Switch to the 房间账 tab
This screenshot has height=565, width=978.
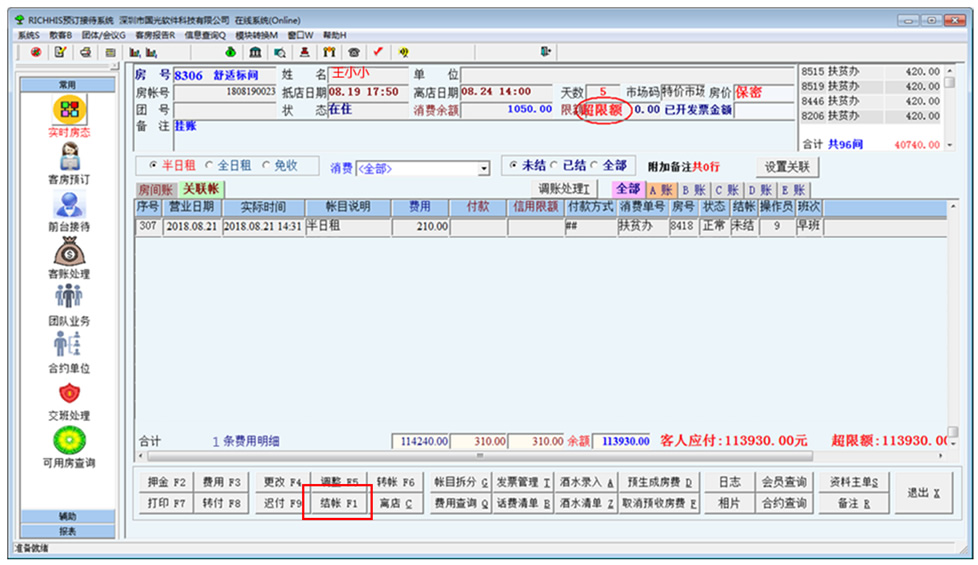[156, 189]
